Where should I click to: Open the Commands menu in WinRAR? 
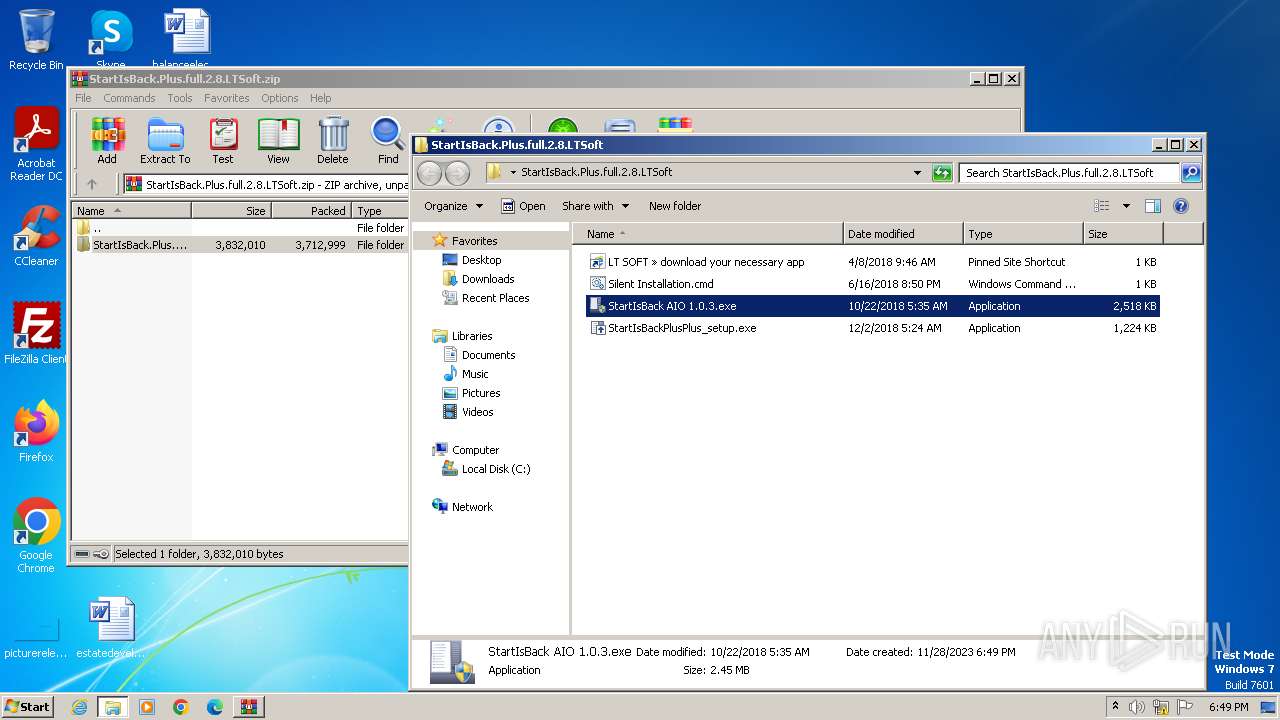(x=129, y=98)
